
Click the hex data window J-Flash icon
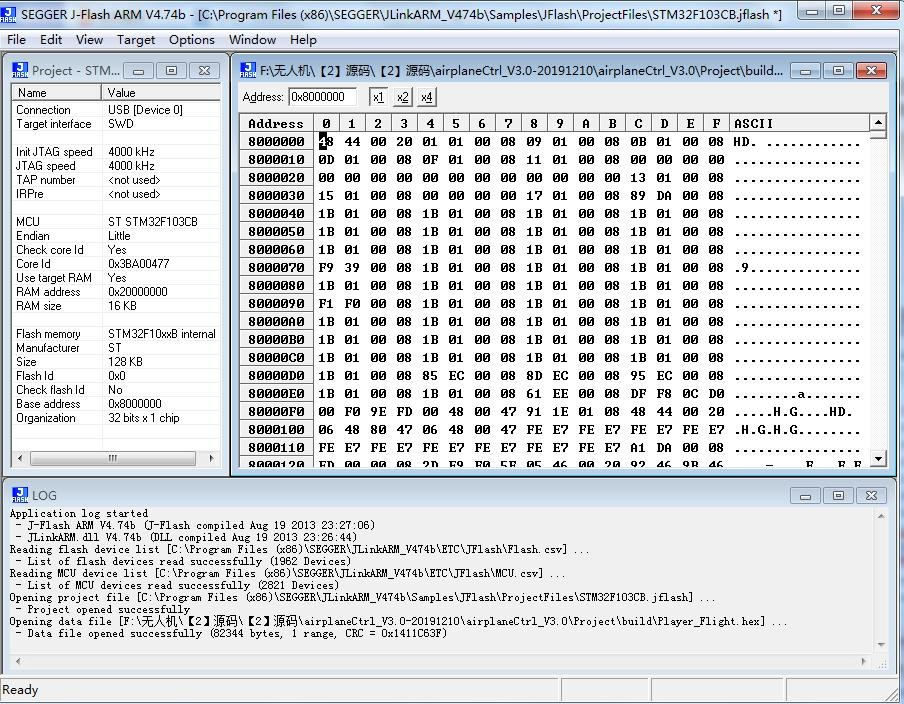[x=248, y=70]
